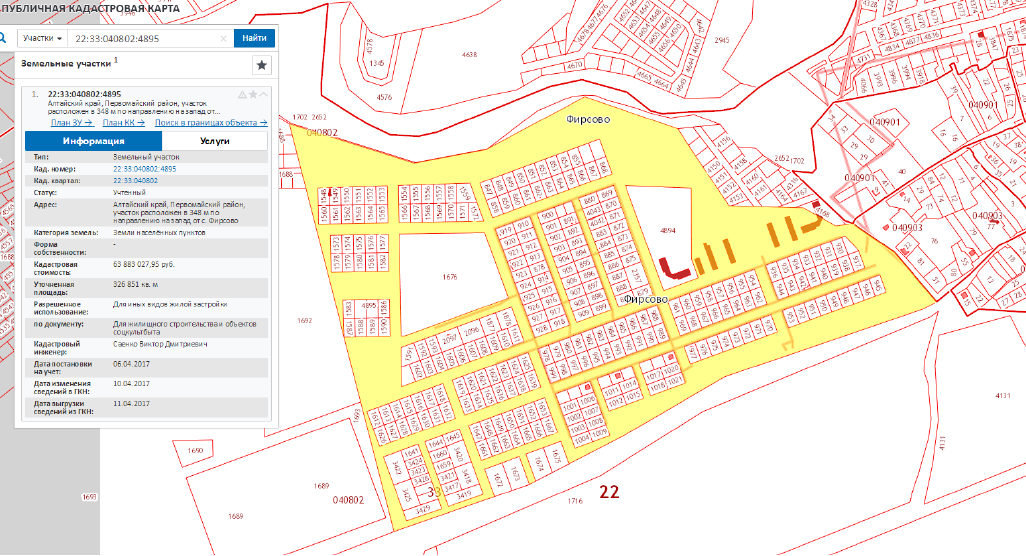The width and height of the screenshot is (1026, 556).
Task: Click Поиск в границах объекта link
Action: pos(211,122)
